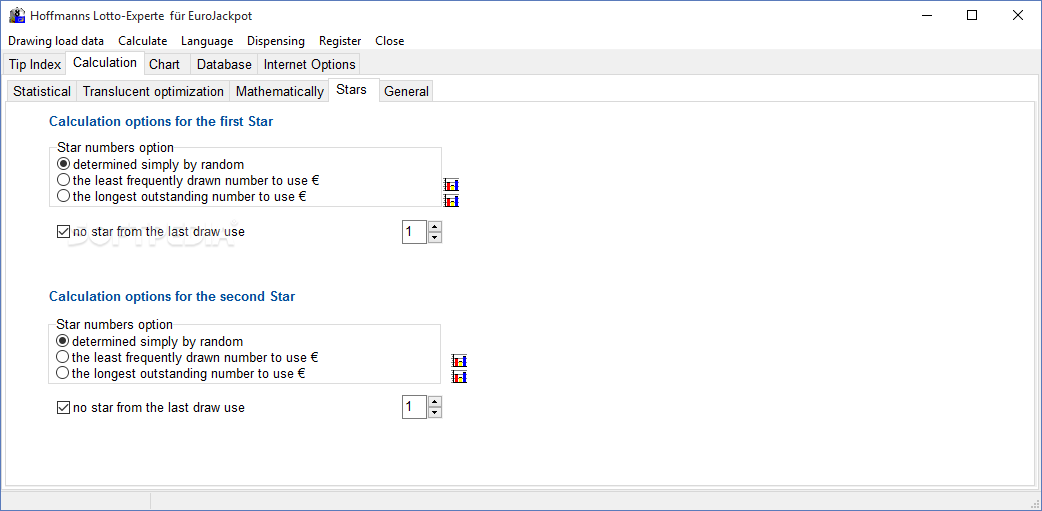Open chart icon for first star least frequent
This screenshot has width=1042, height=511.
tap(451, 185)
